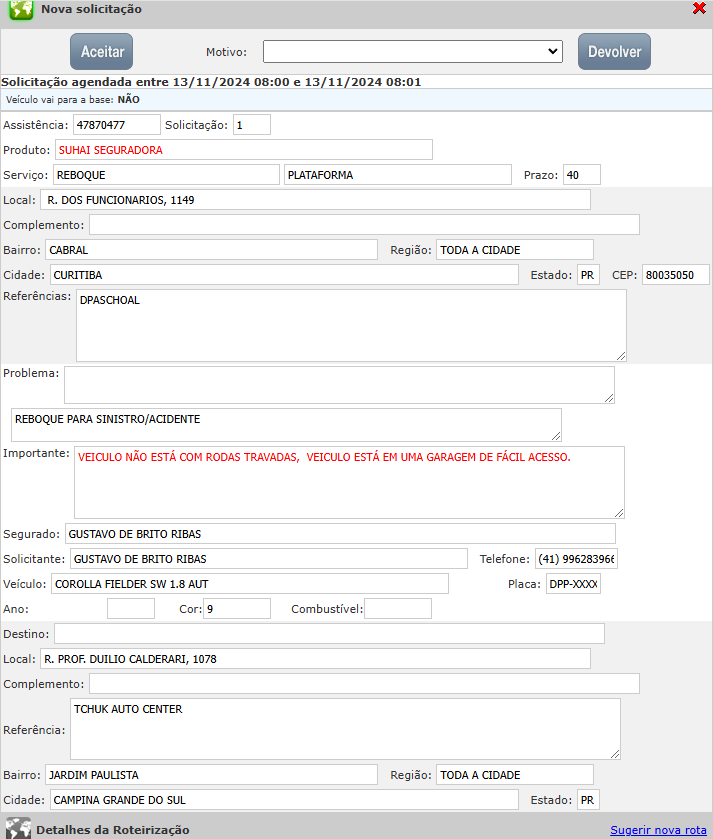Click resize handle of TCHUK AUTO CENTER area

615,754
